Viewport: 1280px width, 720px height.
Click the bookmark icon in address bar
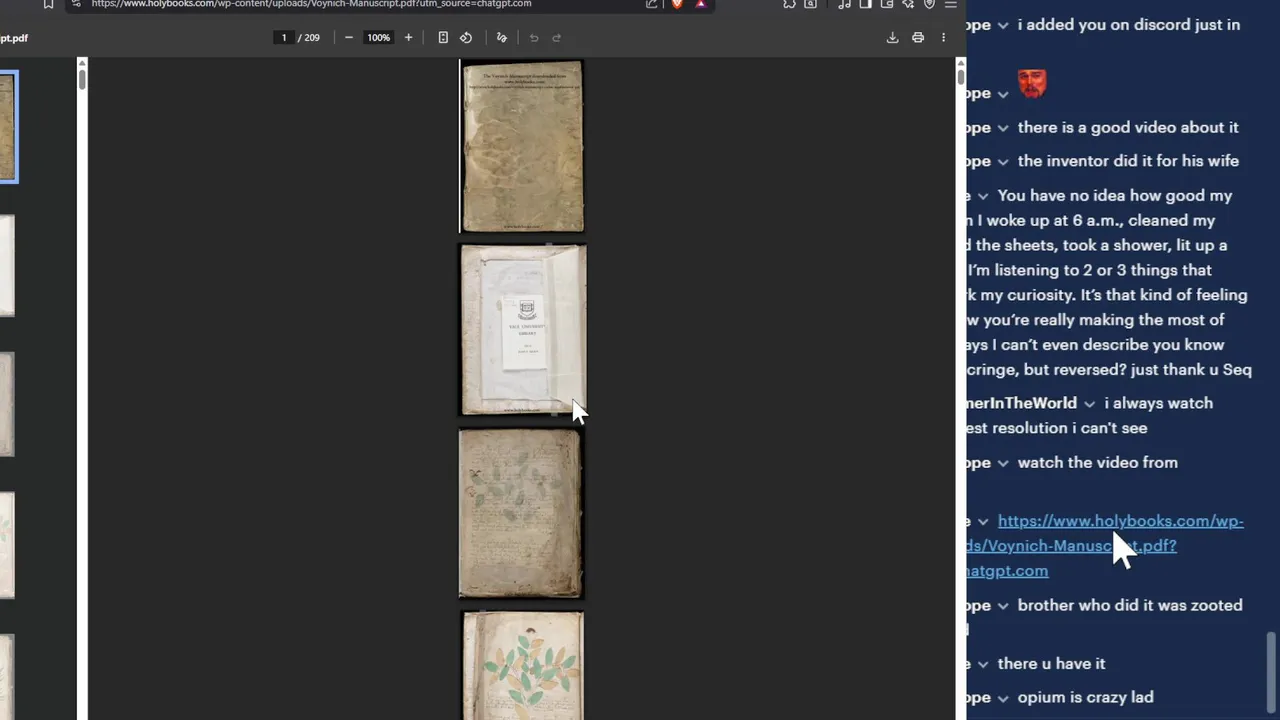pos(48,4)
